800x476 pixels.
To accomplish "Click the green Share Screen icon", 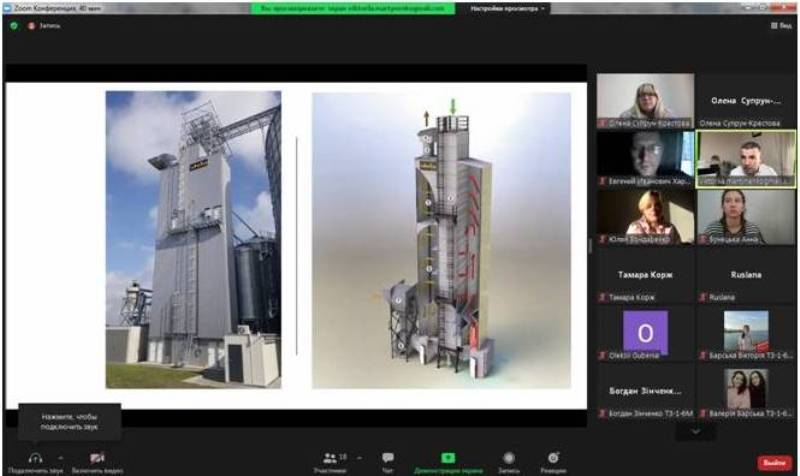I will click(x=448, y=457).
